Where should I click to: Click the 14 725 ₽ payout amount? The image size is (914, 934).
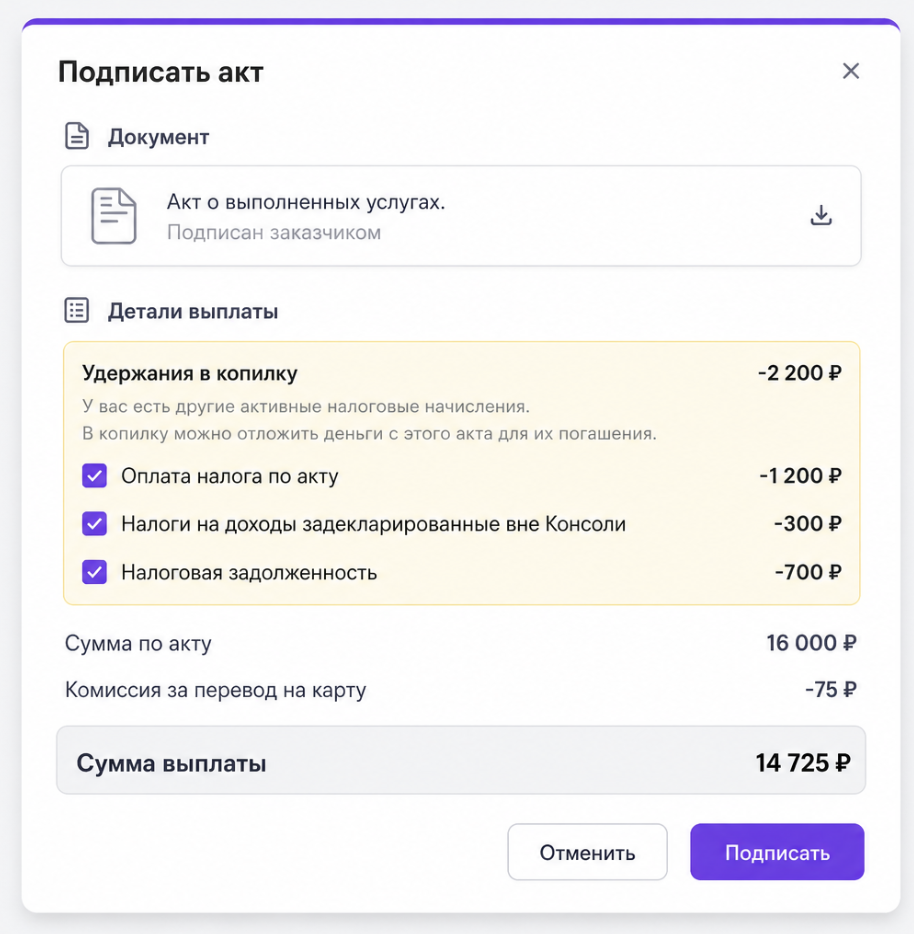tap(803, 762)
